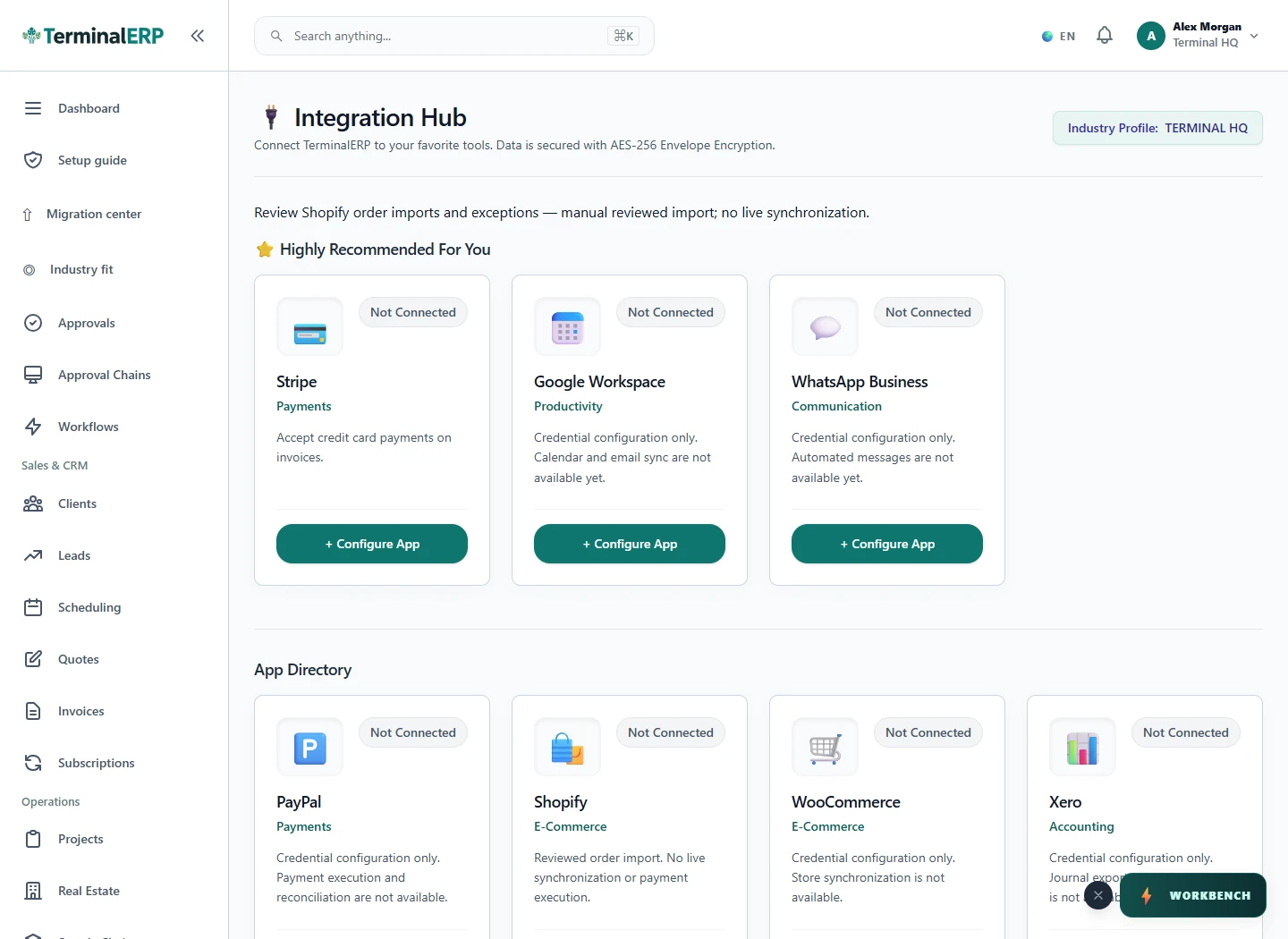The height and width of the screenshot is (939, 1288).
Task: Click the Xero Accounting category label
Action: coord(1081,826)
